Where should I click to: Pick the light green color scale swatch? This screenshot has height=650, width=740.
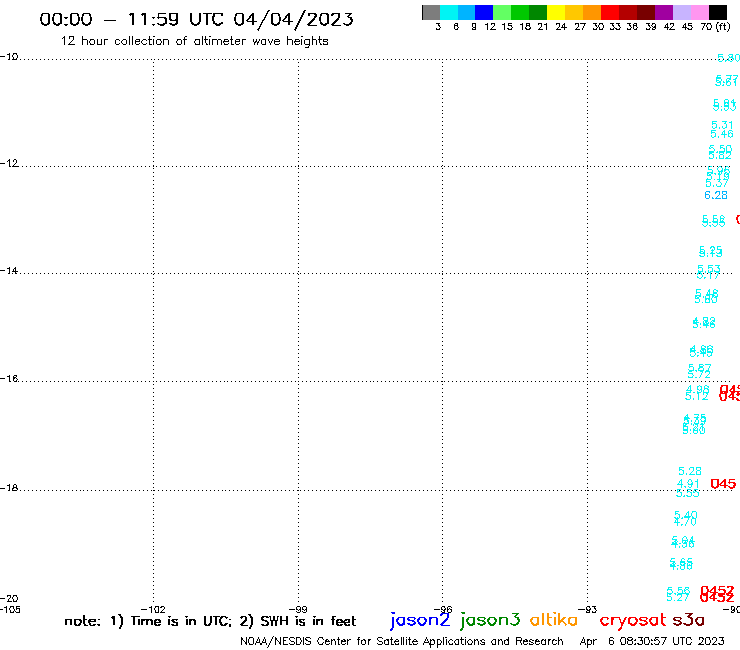tap(502, 12)
